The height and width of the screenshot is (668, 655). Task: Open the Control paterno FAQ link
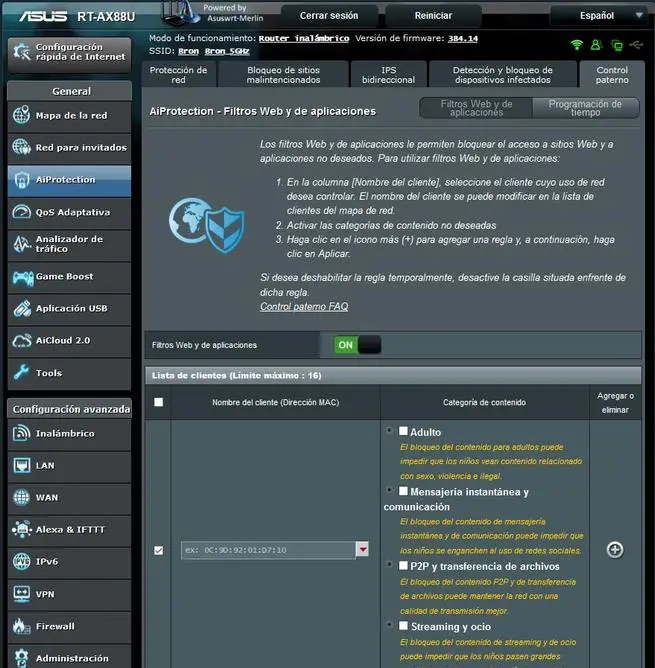304,306
